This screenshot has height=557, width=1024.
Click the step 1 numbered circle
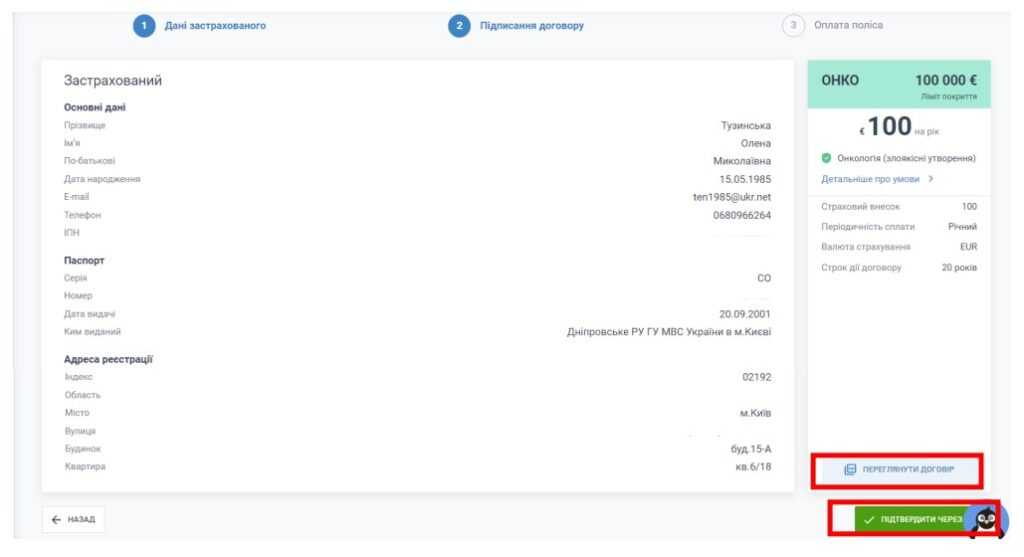(144, 26)
